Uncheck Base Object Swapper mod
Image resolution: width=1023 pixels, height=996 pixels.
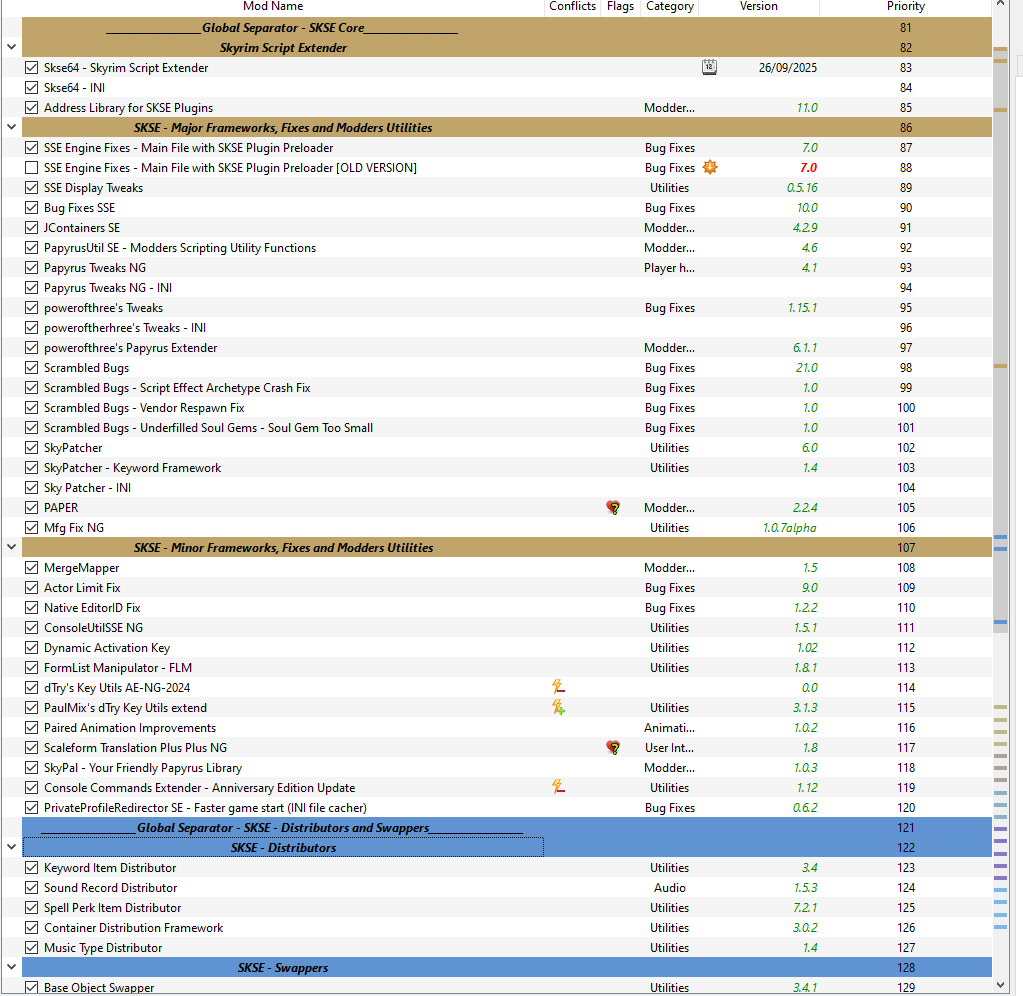[x=31, y=988]
